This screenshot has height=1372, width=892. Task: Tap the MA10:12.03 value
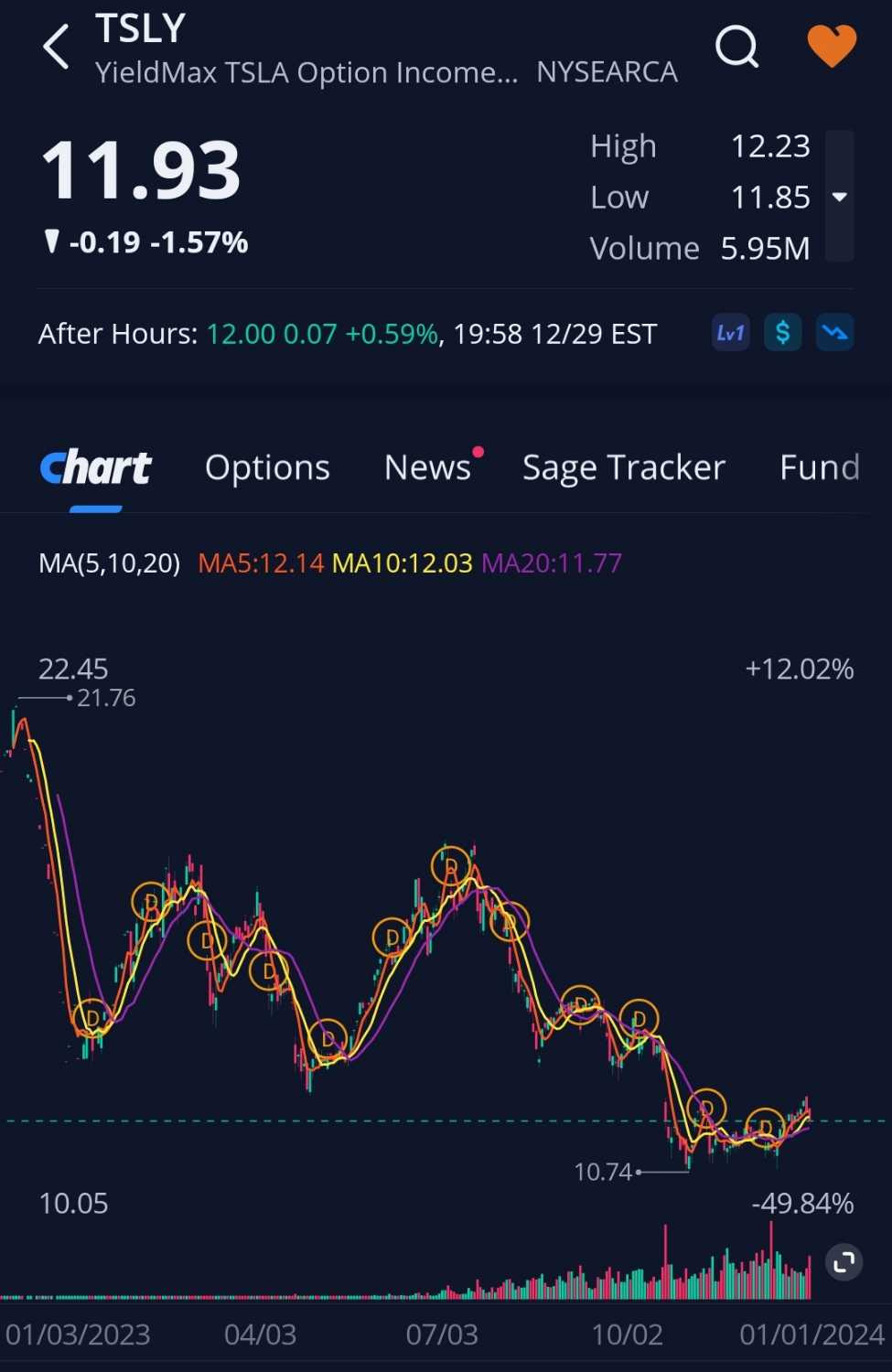coord(403,563)
